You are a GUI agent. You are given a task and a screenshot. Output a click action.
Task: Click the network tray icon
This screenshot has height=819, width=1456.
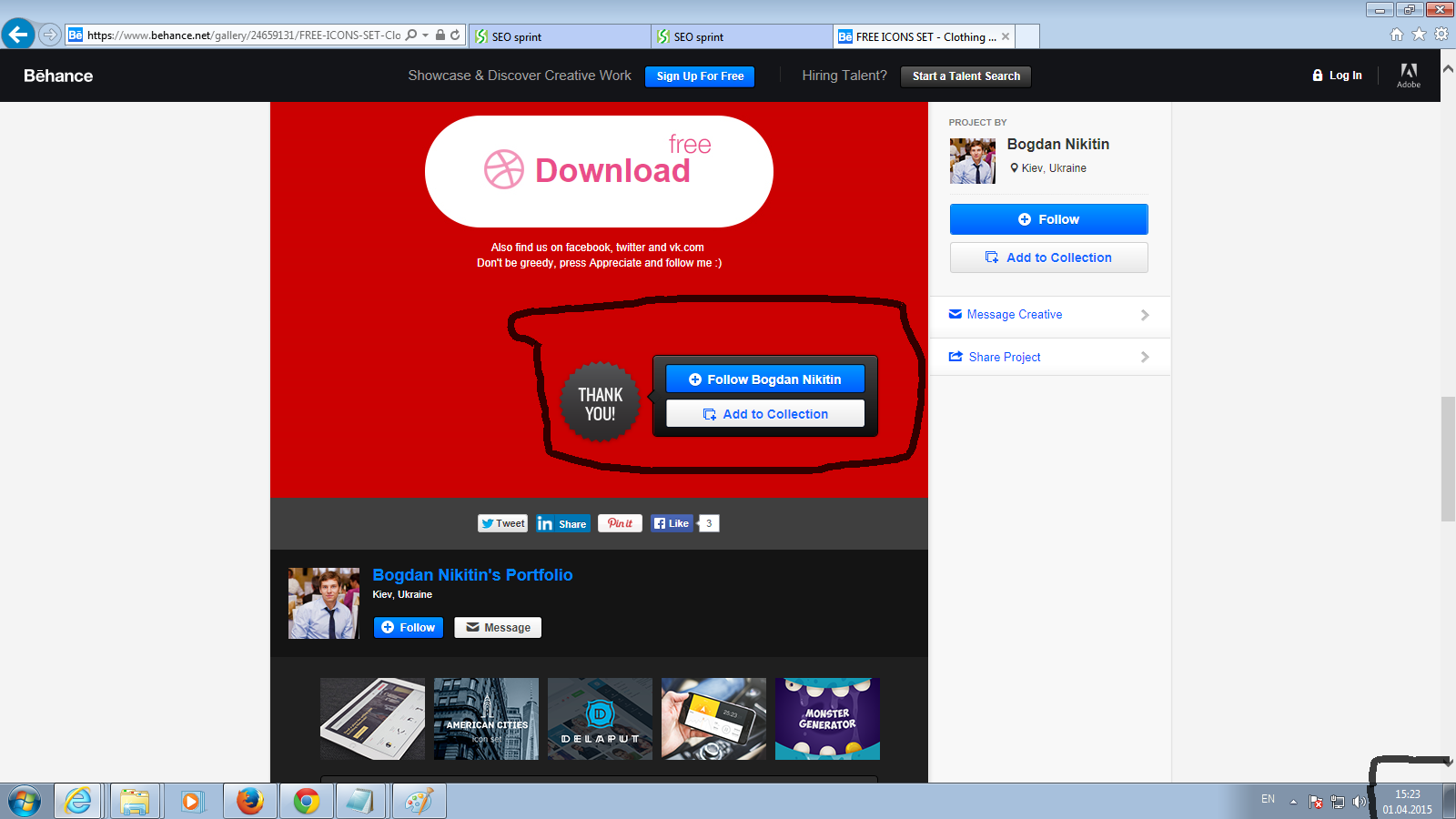[x=1338, y=802]
